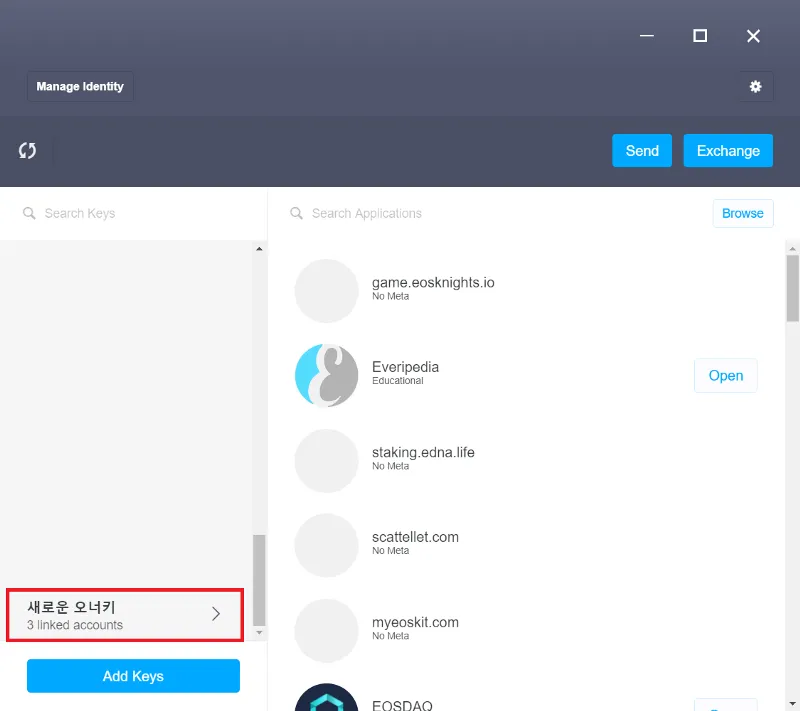Screen dimensions: 800x711
Task: Click the refresh sync icon
Action: [28, 150]
